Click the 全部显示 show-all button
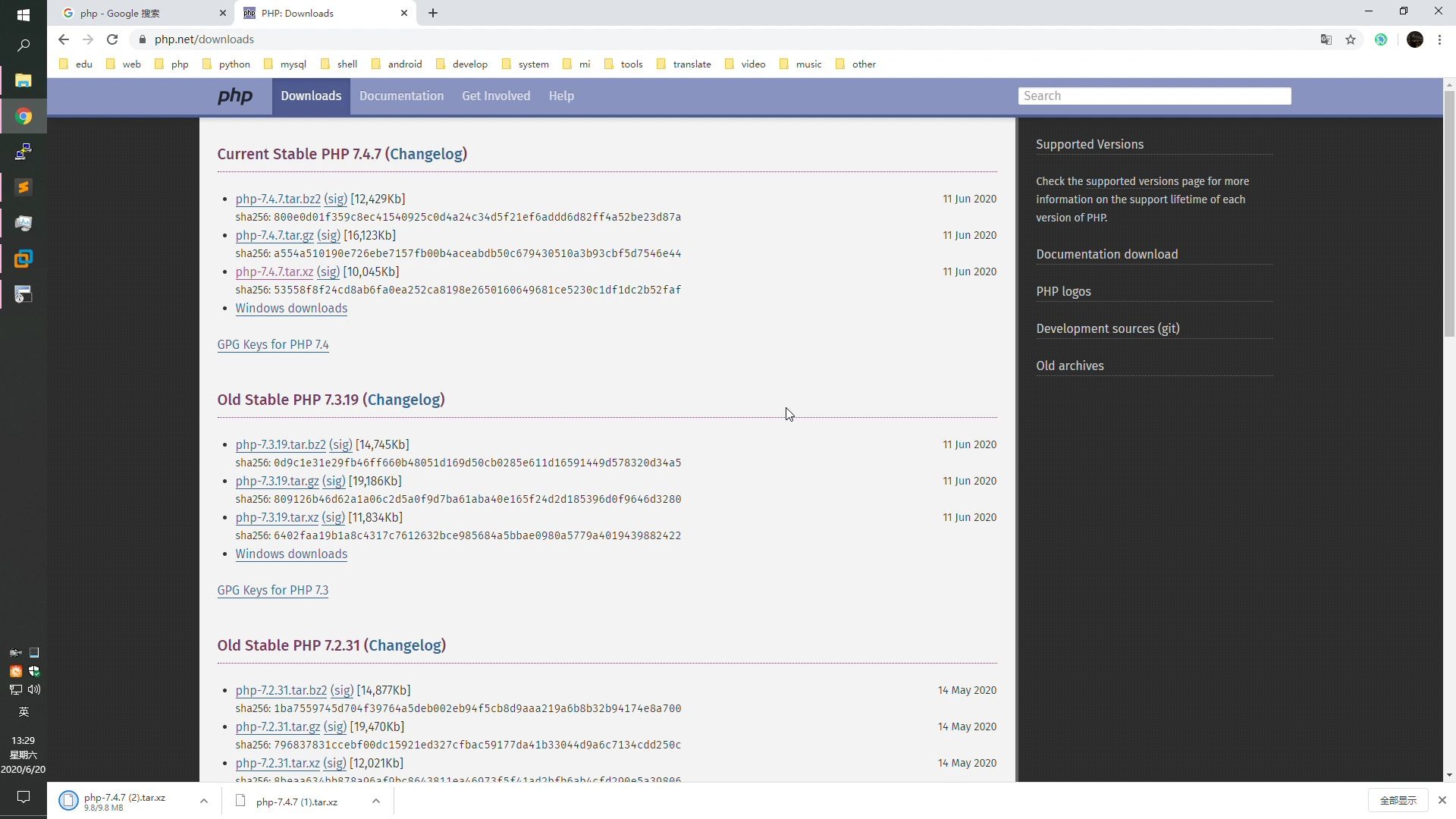Screen dimensions: 1456x819 tap(1398, 801)
